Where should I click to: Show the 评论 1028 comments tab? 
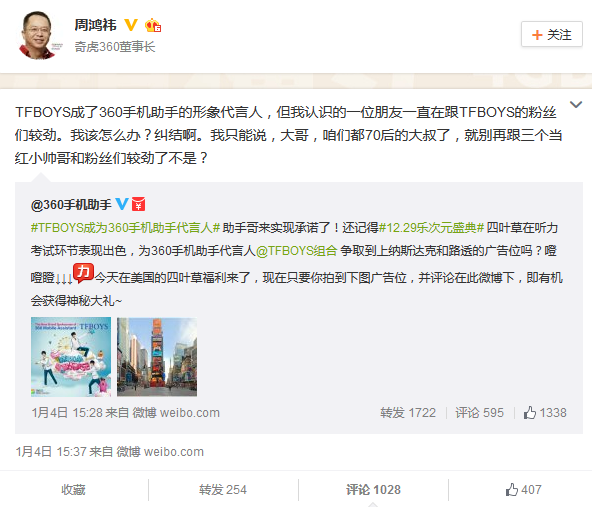tap(373, 490)
